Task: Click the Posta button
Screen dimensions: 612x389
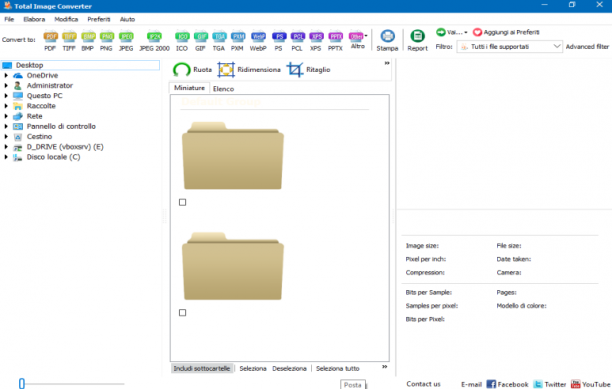Action: pyautogui.click(x=352, y=385)
